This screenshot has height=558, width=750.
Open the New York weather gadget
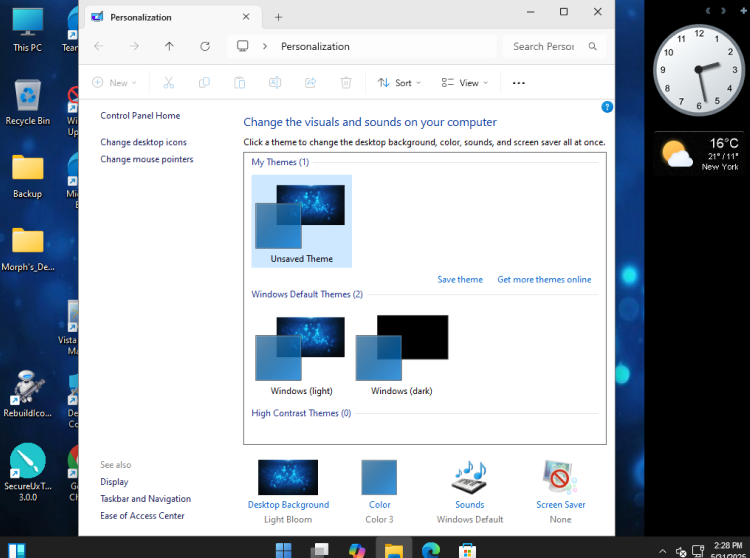(699, 153)
